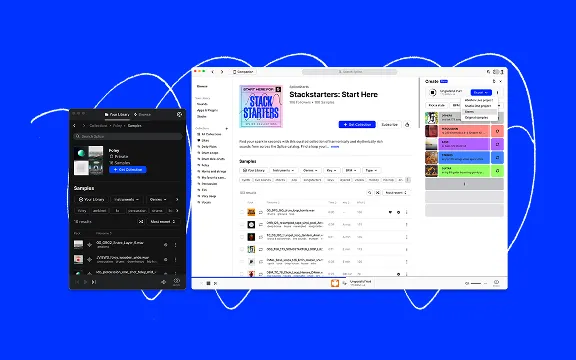Image resolution: width=576 pixels, height=360 pixels.
Task: Expand the Instruments dropdown in main window
Action: point(283,170)
